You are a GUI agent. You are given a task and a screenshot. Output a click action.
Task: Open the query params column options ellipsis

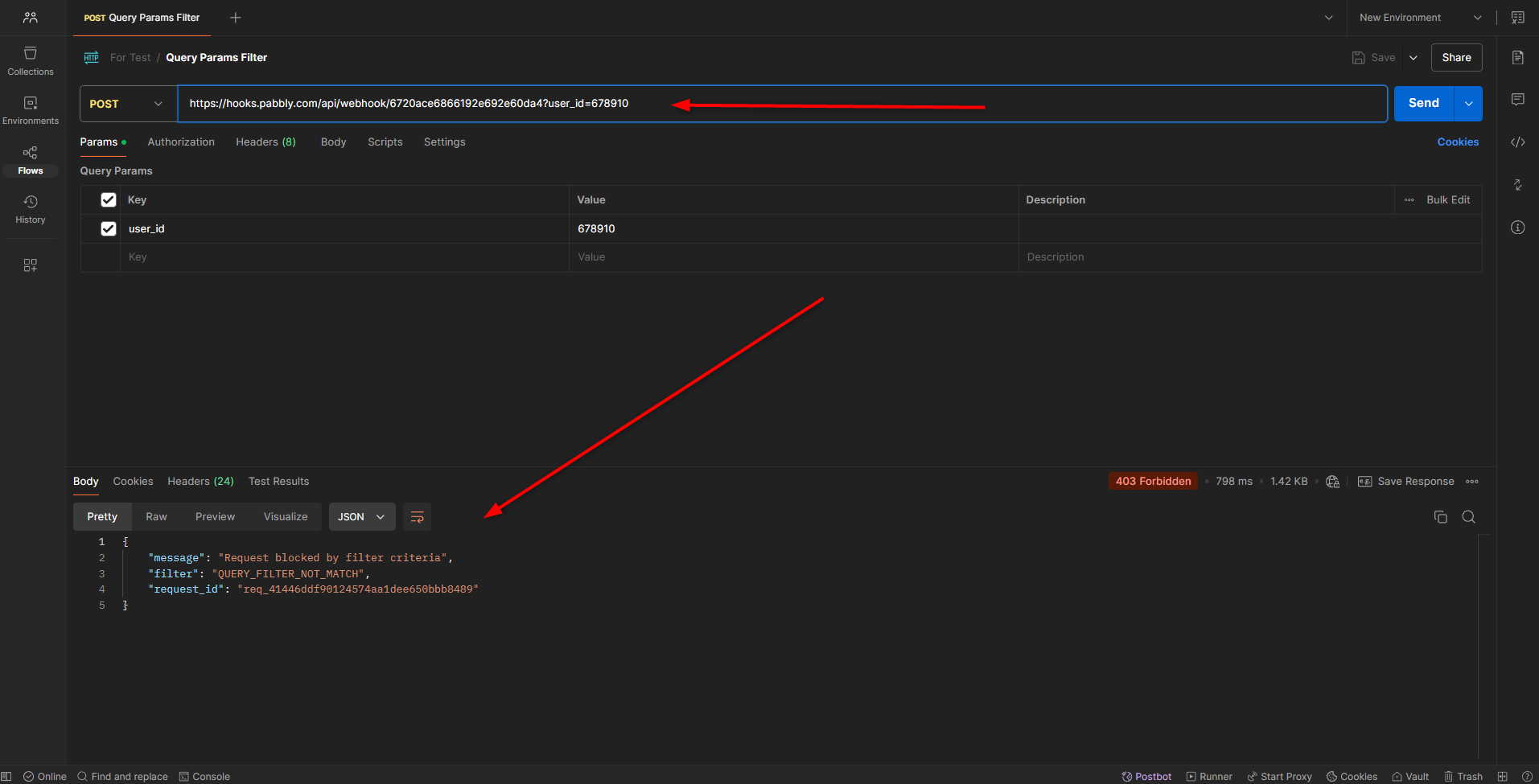[1409, 200]
